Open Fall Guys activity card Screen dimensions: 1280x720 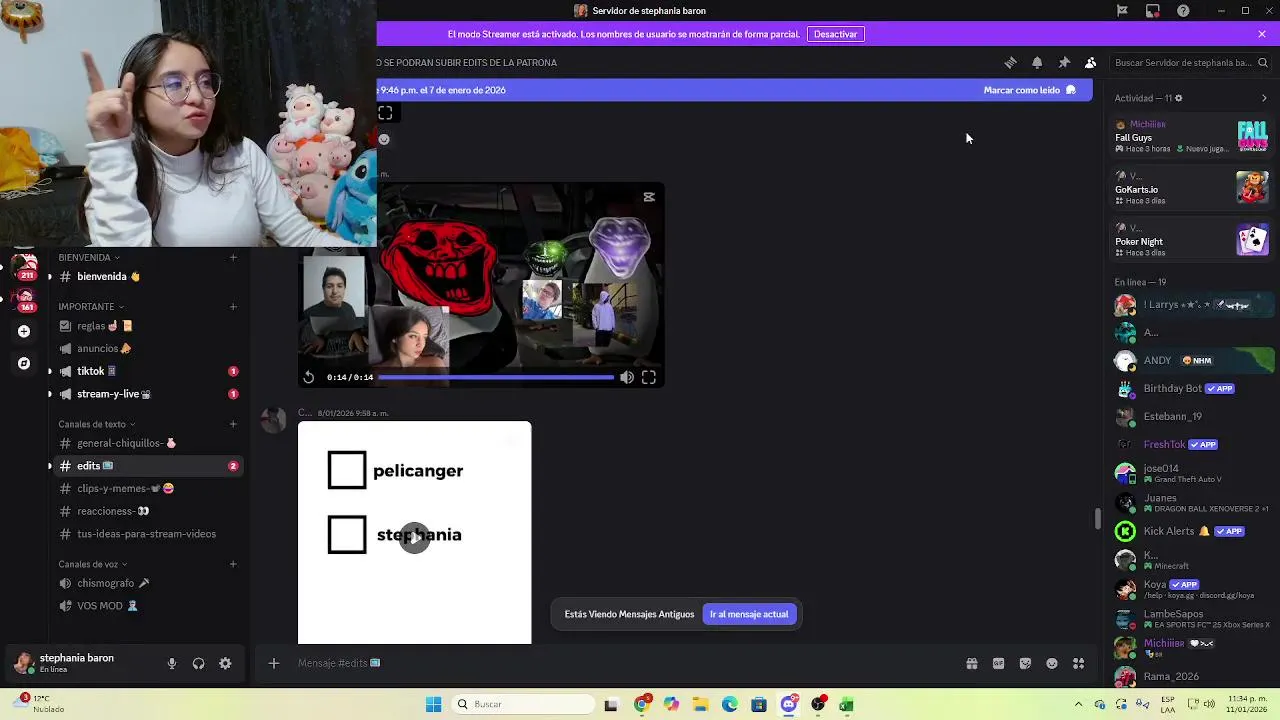[1192, 136]
